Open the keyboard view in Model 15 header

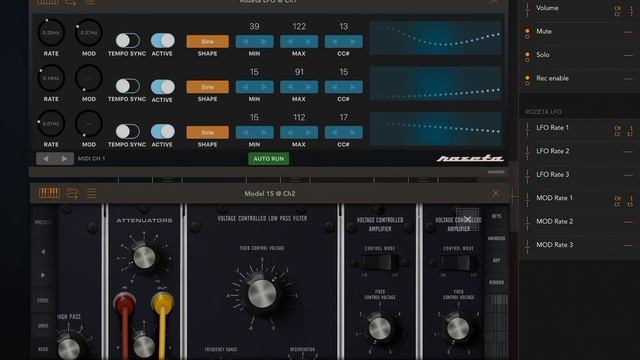tap(49, 193)
